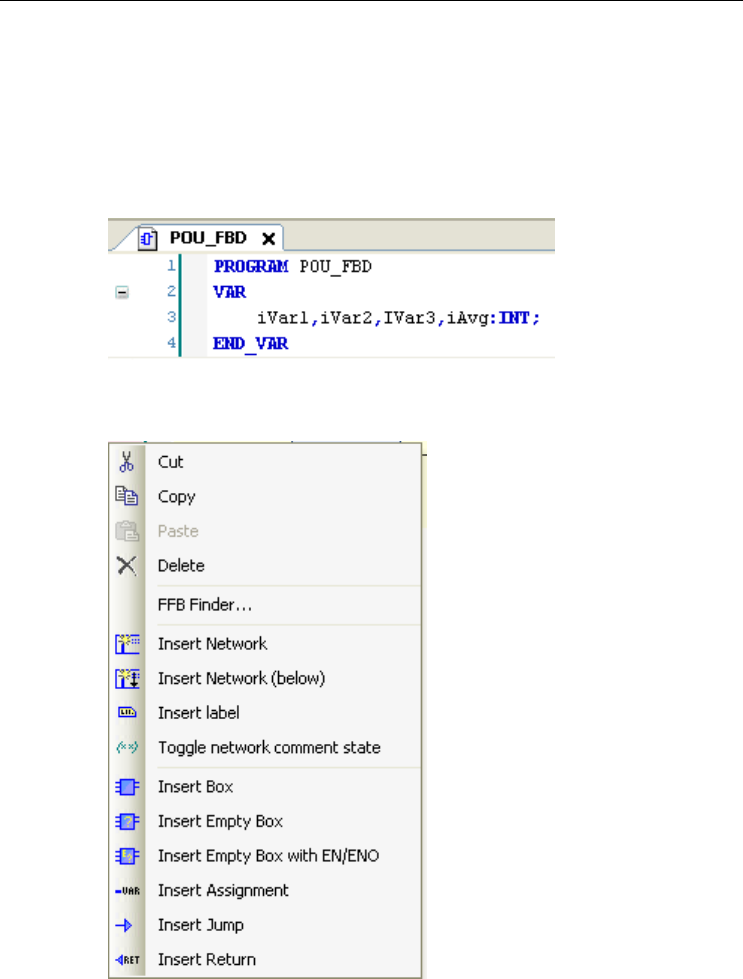Screen dimensions: 743x979
Task: Click the VAR Insert Assignment icon
Action: [127, 891]
